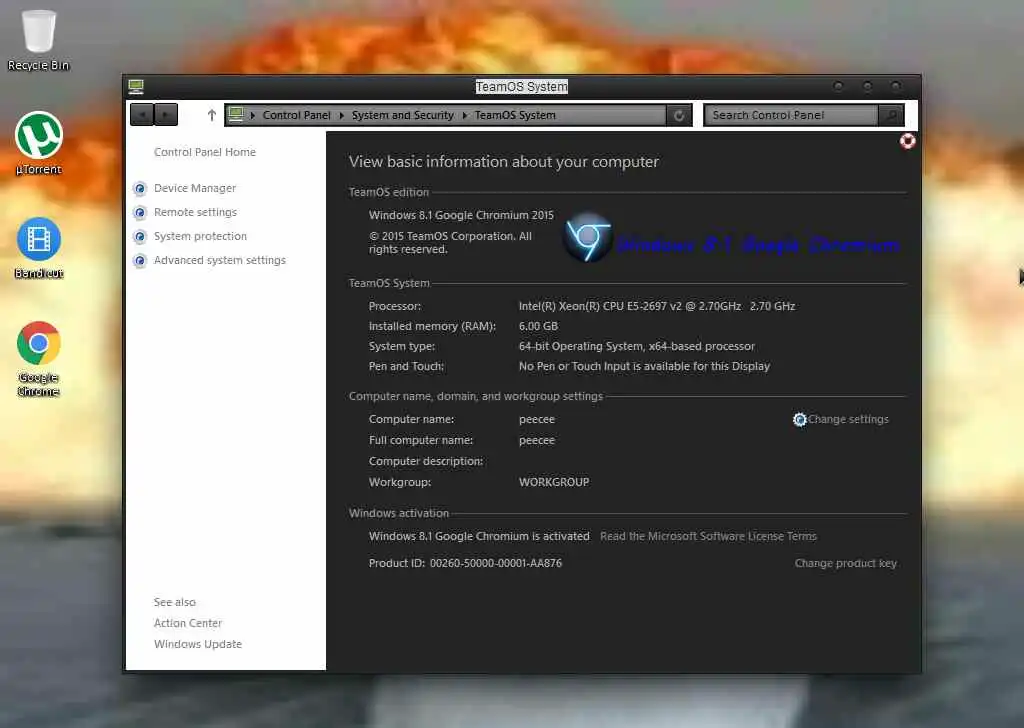
Task: Click Change product key
Action: 845,563
